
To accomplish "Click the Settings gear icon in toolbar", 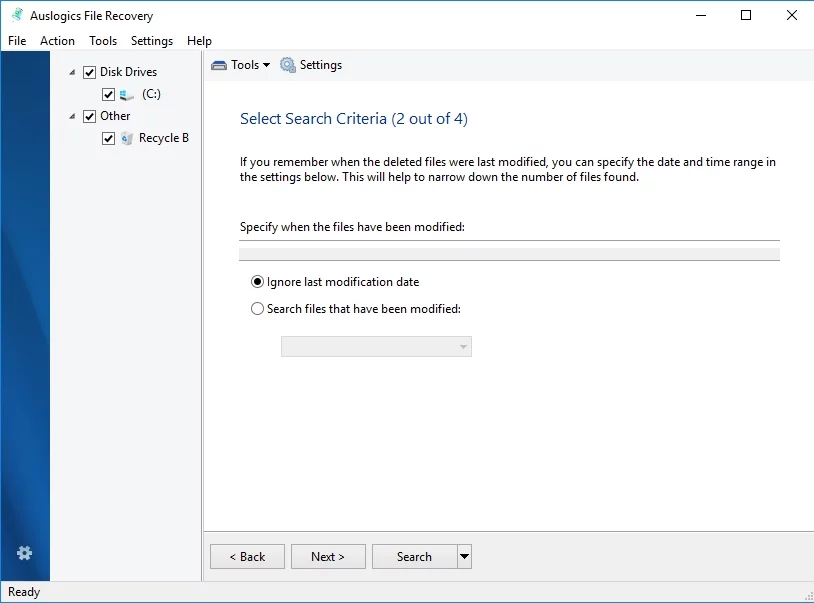I will 288,65.
